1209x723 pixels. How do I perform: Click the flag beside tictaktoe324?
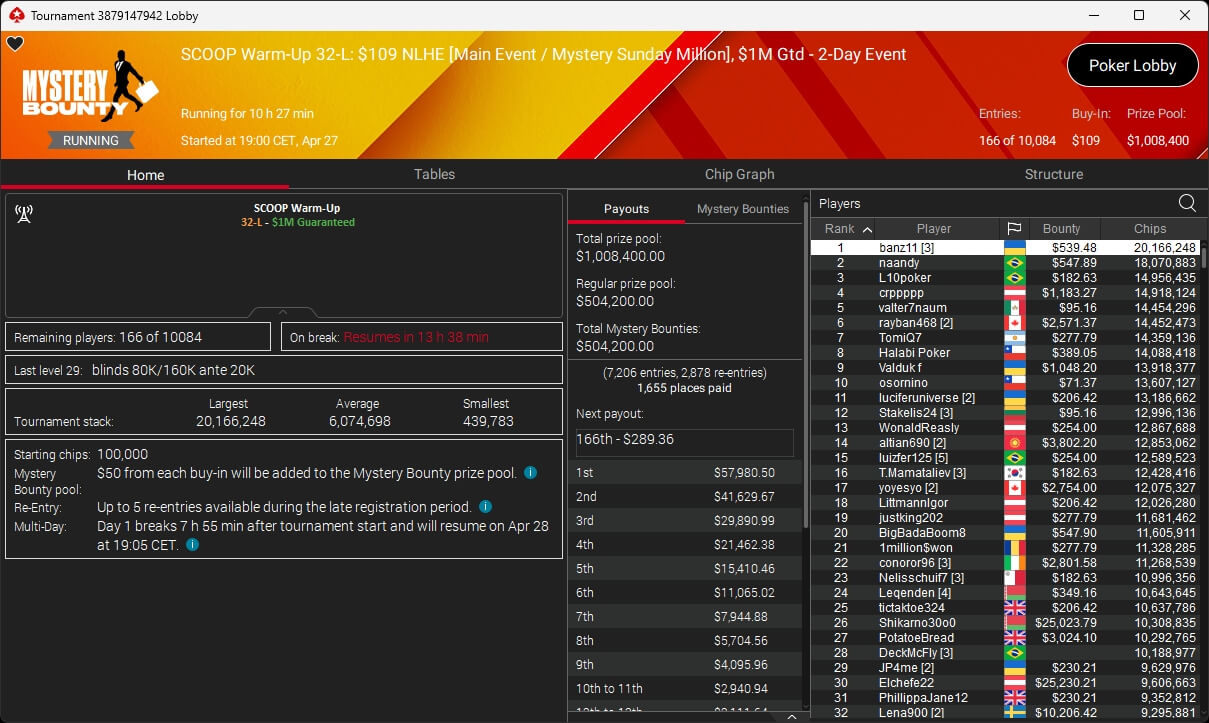(1014, 608)
